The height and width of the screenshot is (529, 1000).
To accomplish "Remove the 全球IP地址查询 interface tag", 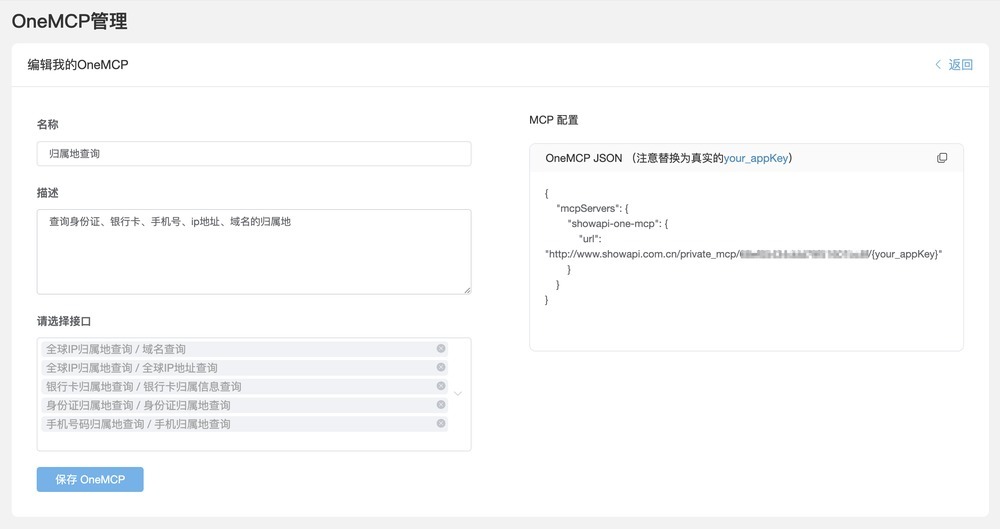I will tap(441, 367).
